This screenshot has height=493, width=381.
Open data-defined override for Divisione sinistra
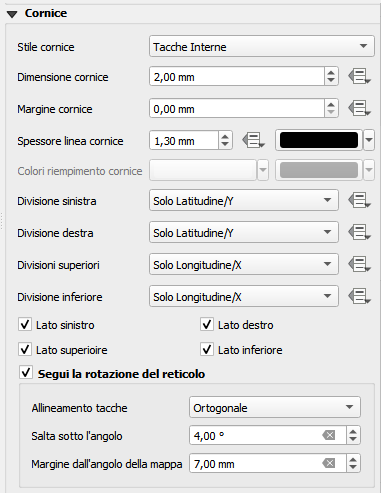359,201
